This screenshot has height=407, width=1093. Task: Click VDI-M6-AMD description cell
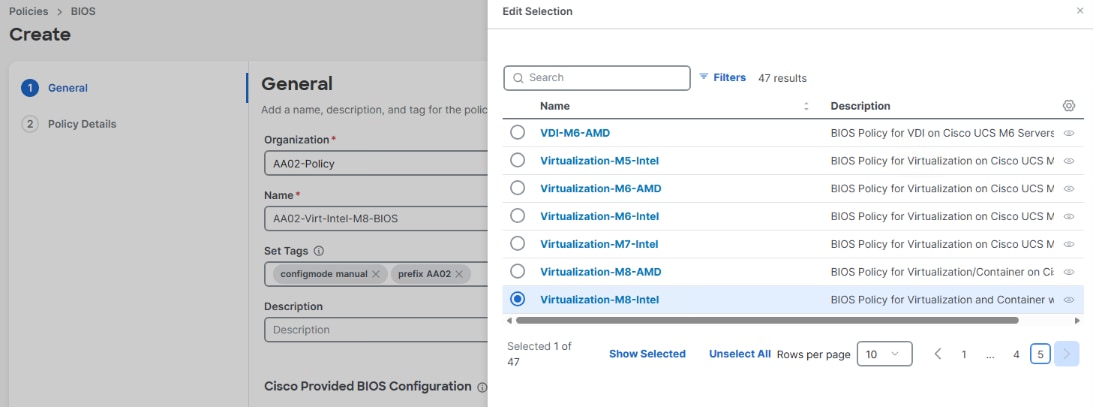[x=942, y=133]
